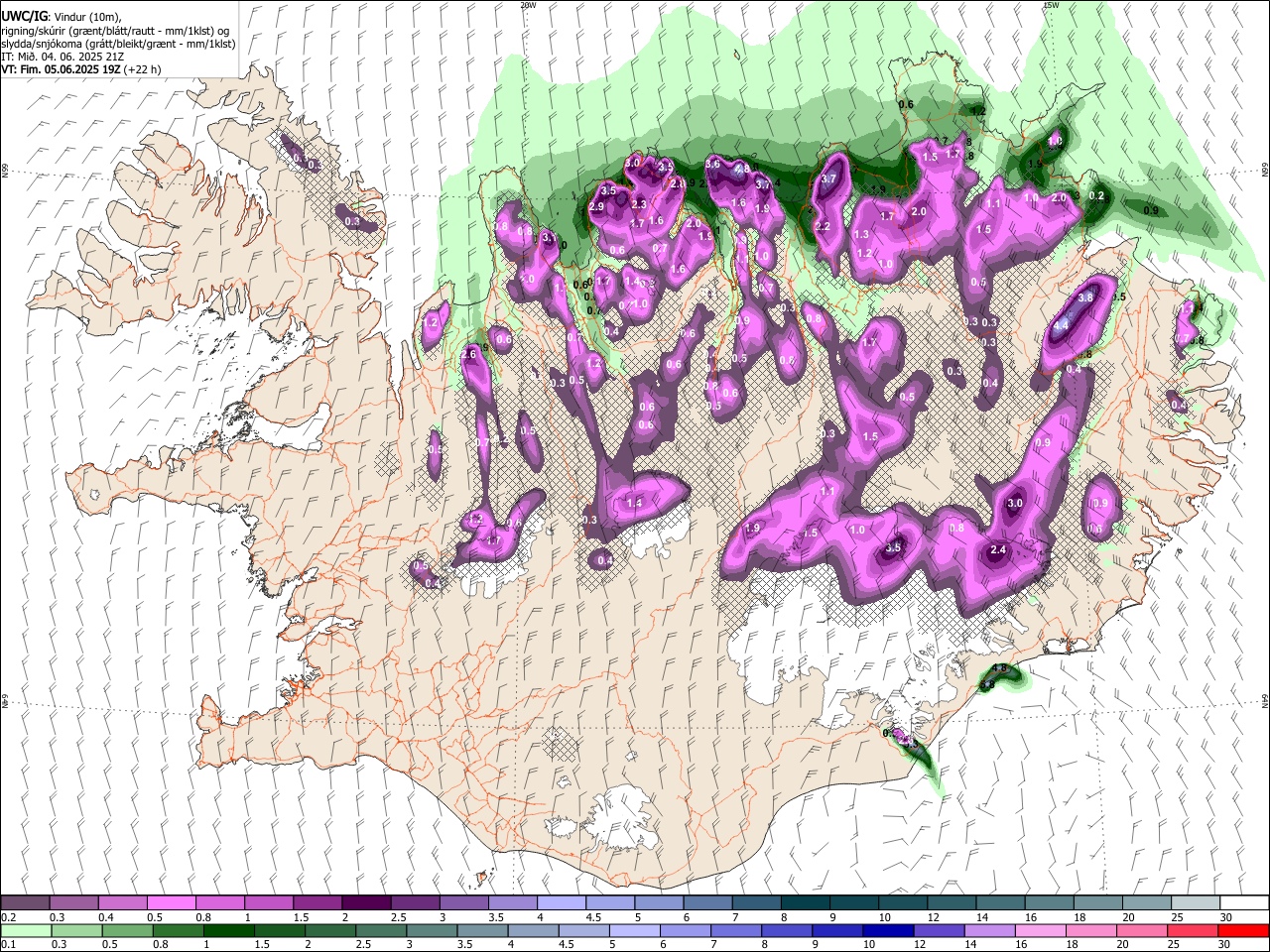Click the '2.6' snowfall value on the map
Screen dimensions: 1270x952
469,354
